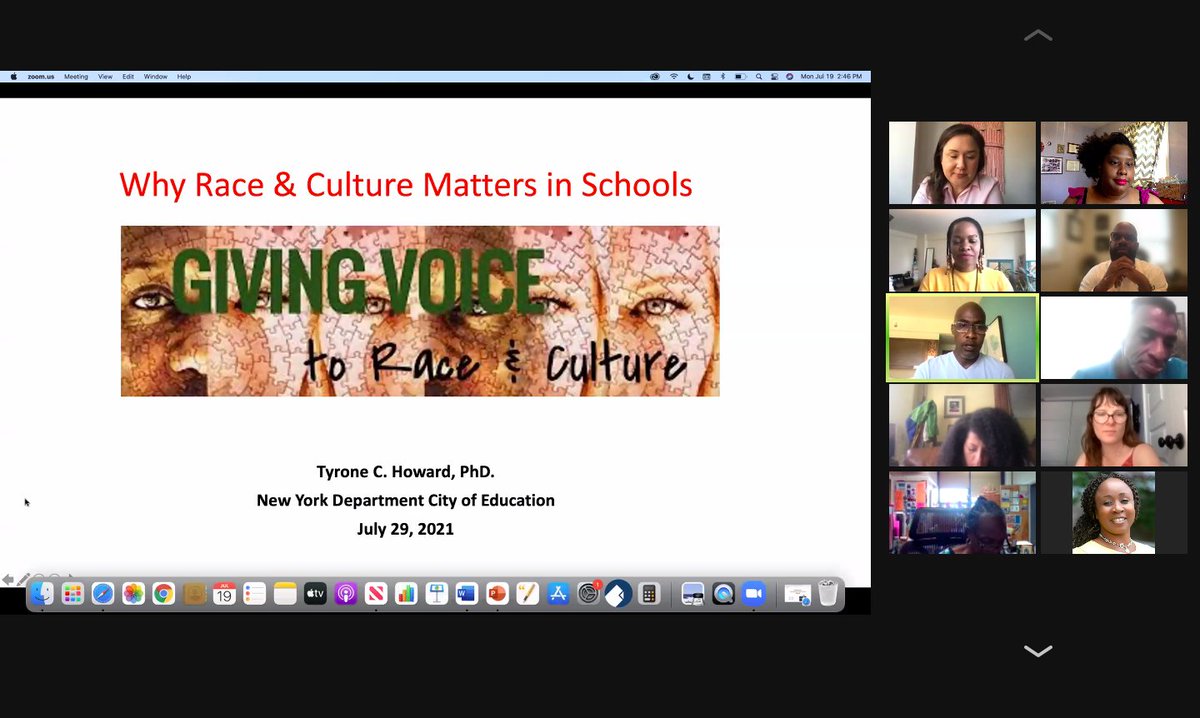This screenshot has height=718, width=1200.
Task: Show more participants with down chevron
Action: click(x=1038, y=651)
